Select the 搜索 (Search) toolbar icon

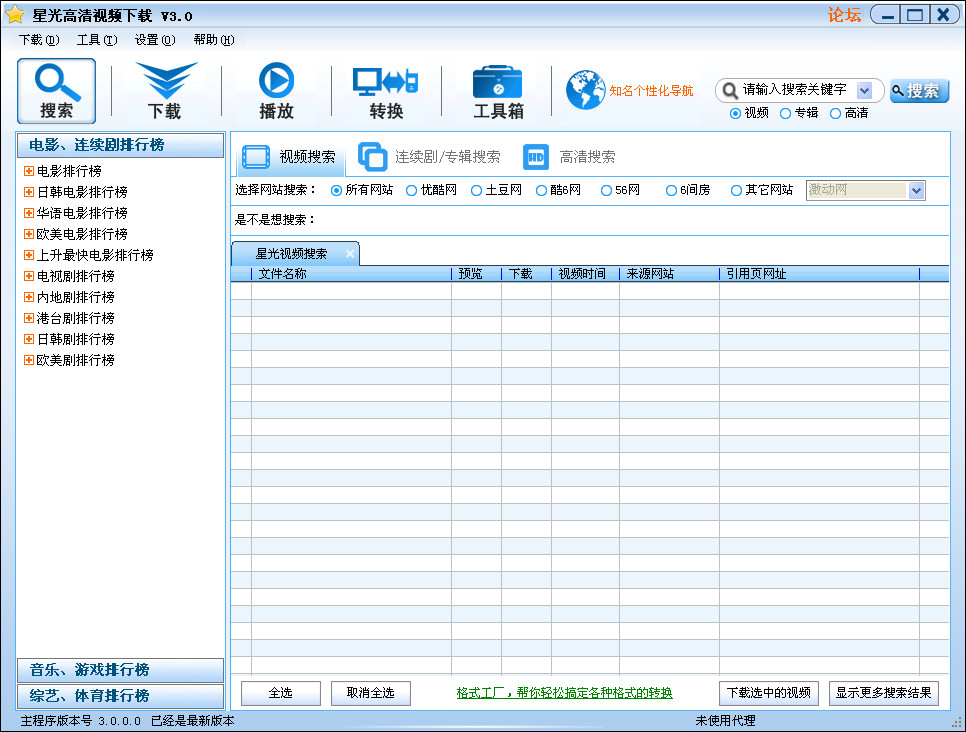click(56, 90)
